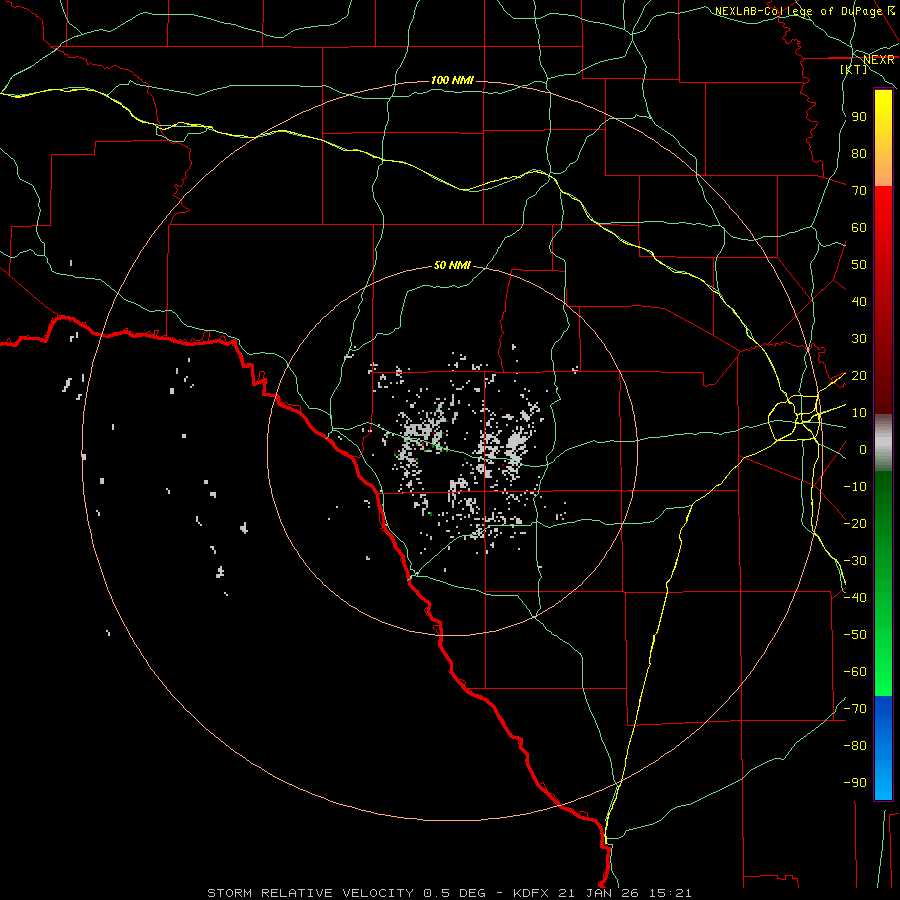The width and height of the screenshot is (900, 900).
Task: Click the "NEXR" label above the scale
Action: point(878,60)
